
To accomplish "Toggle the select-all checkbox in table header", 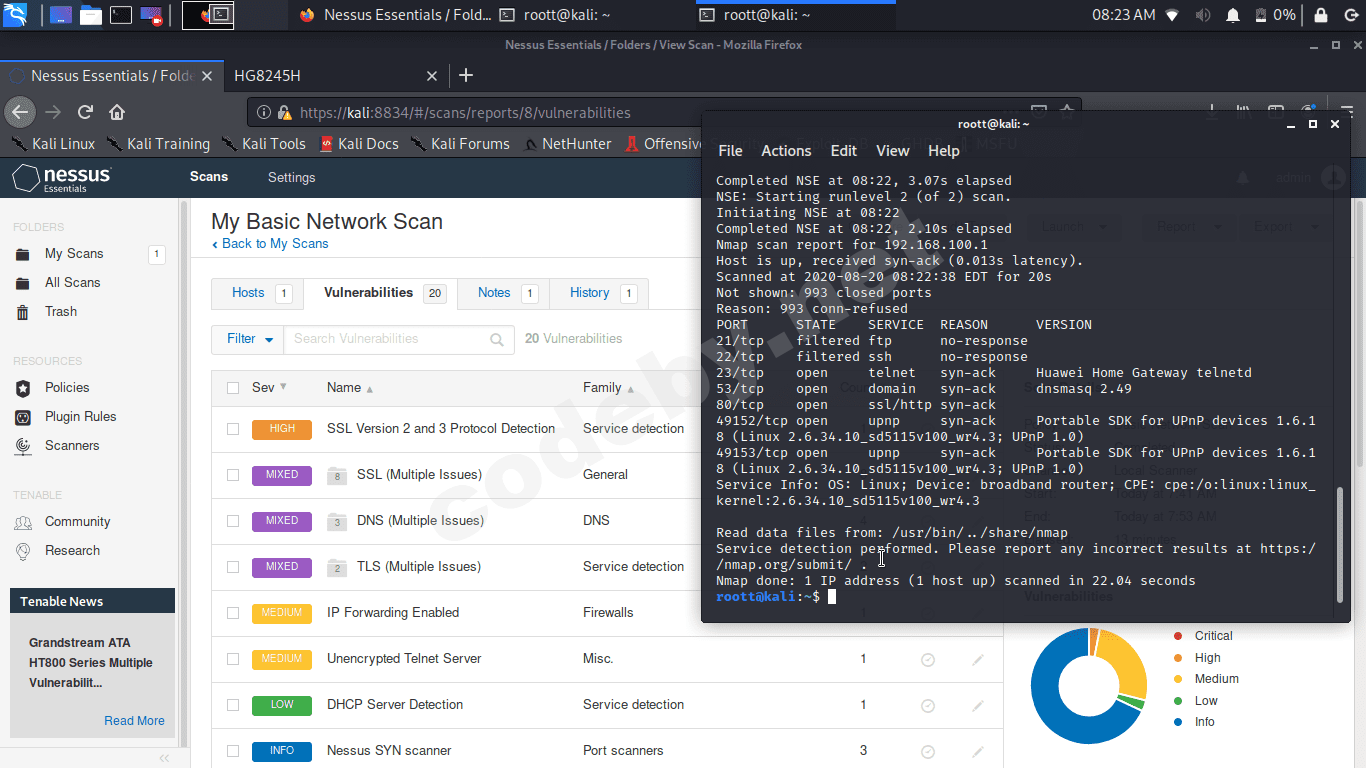I will 233,388.
